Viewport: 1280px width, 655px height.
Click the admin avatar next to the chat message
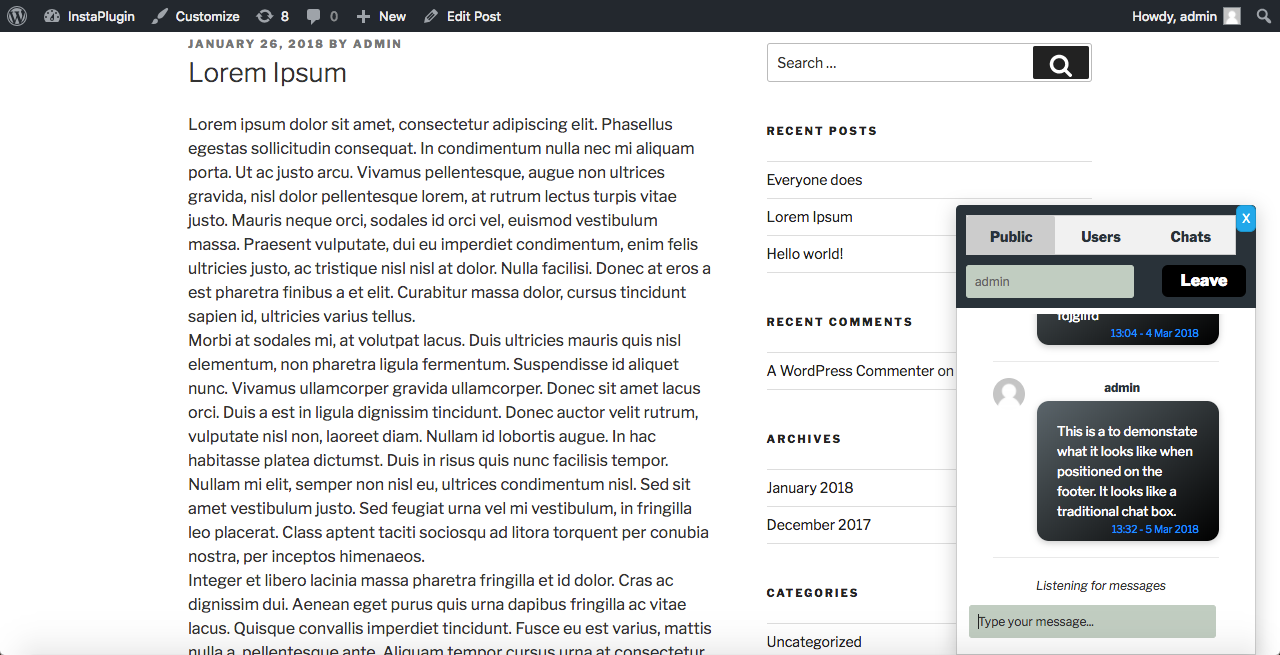[x=1008, y=394]
